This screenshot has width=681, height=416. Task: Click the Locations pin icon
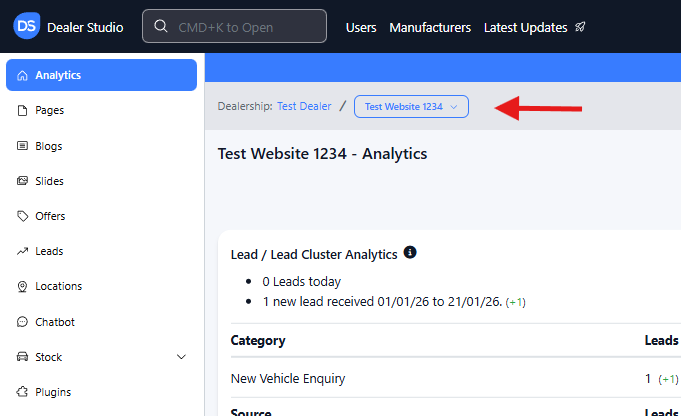tap(22, 287)
